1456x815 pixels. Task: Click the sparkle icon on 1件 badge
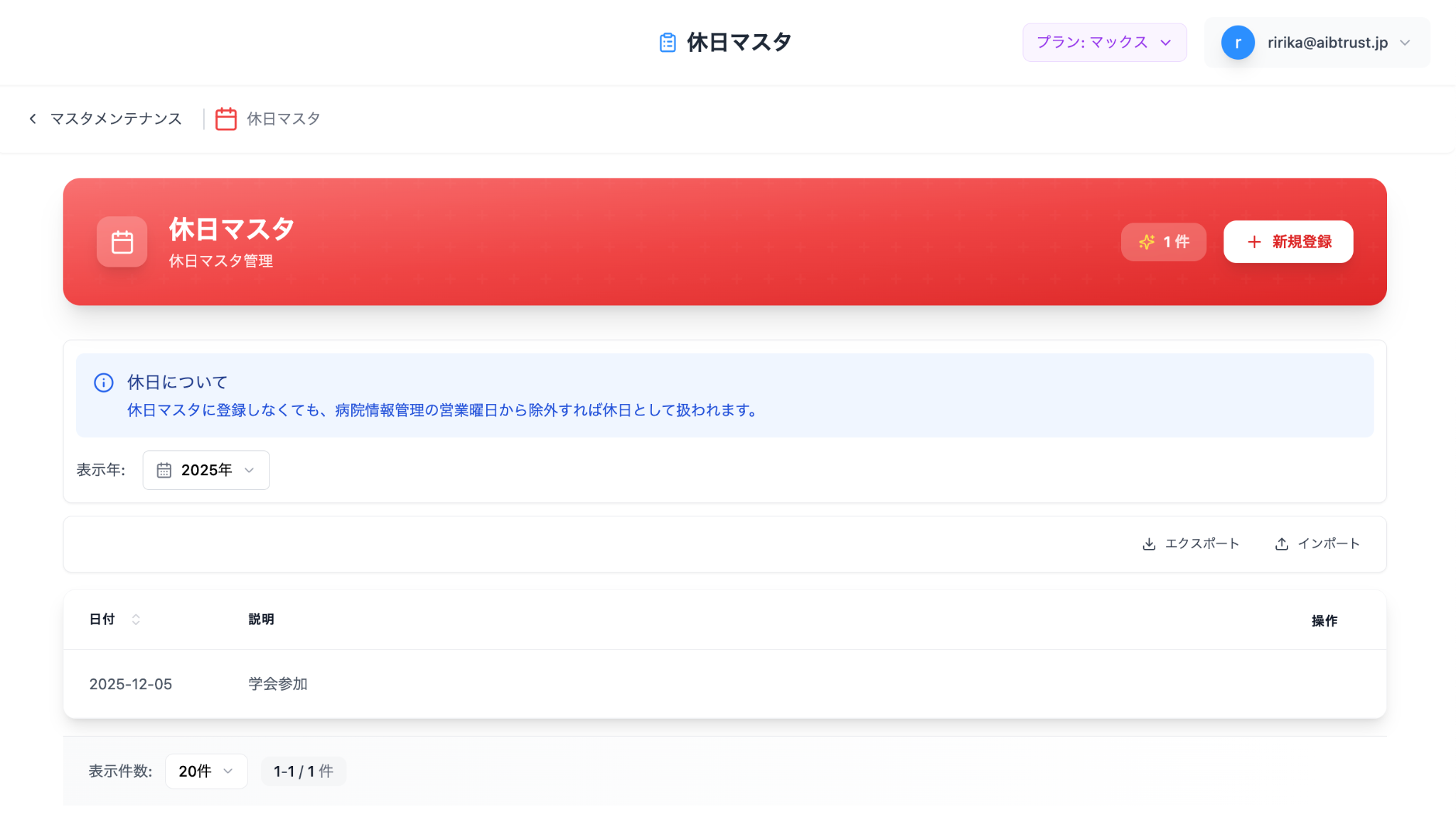1146,242
